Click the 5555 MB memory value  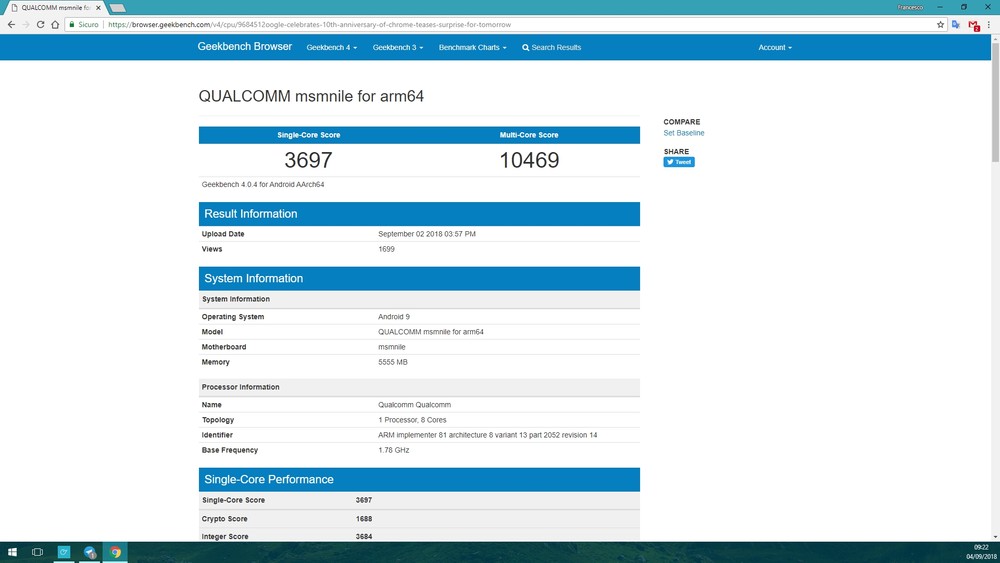392,362
